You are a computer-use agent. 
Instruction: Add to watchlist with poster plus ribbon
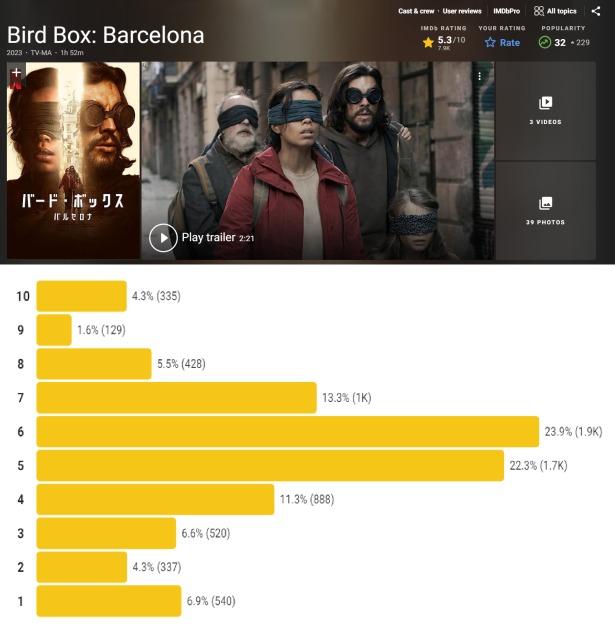pos(16,74)
